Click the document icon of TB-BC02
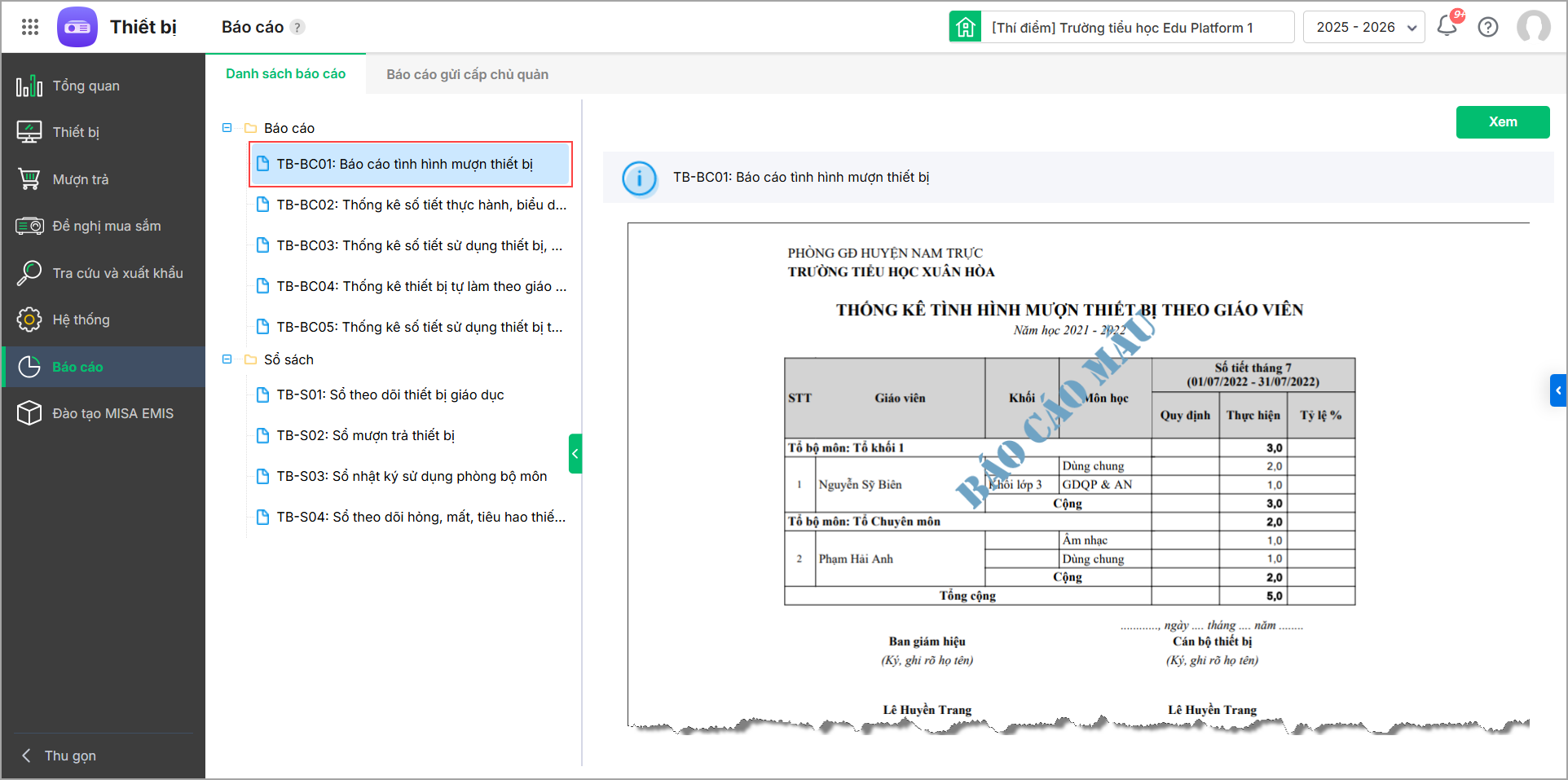Viewport: 1568px width, 780px height. (x=262, y=205)
